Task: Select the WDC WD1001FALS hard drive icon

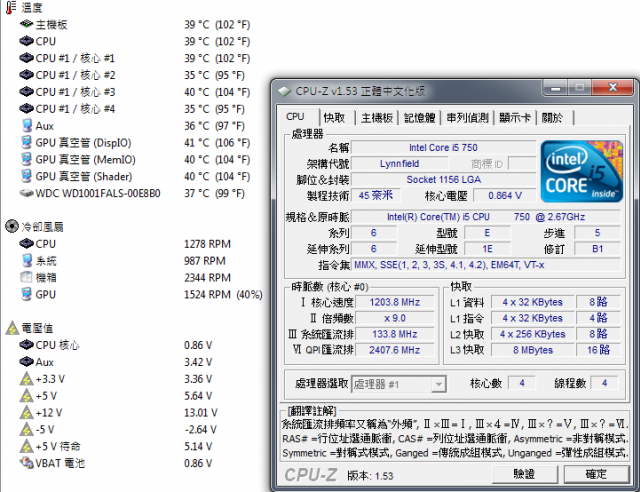Action: [26, 193]
